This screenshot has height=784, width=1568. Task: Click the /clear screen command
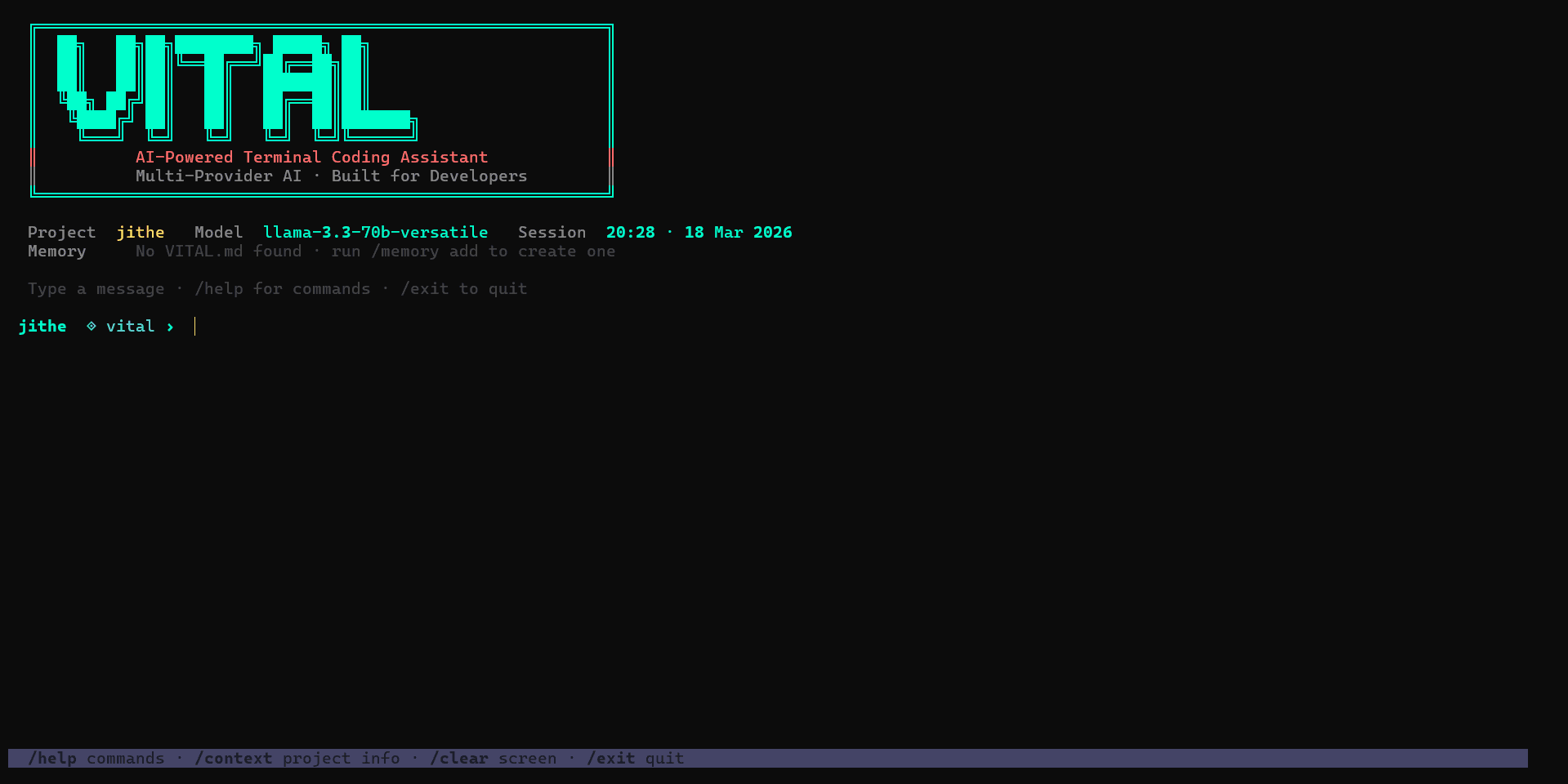493,758
